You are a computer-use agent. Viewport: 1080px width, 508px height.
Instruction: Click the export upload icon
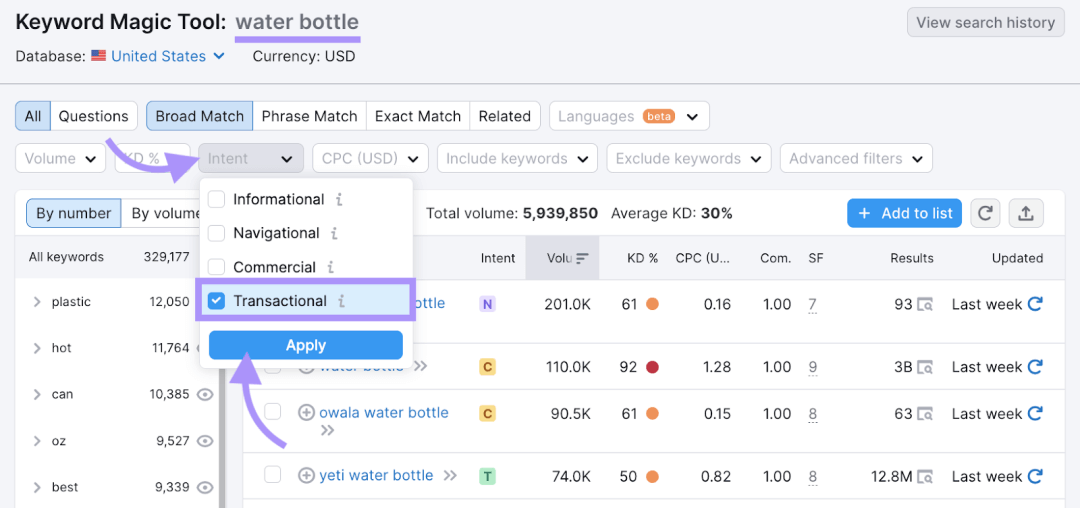1025,213
